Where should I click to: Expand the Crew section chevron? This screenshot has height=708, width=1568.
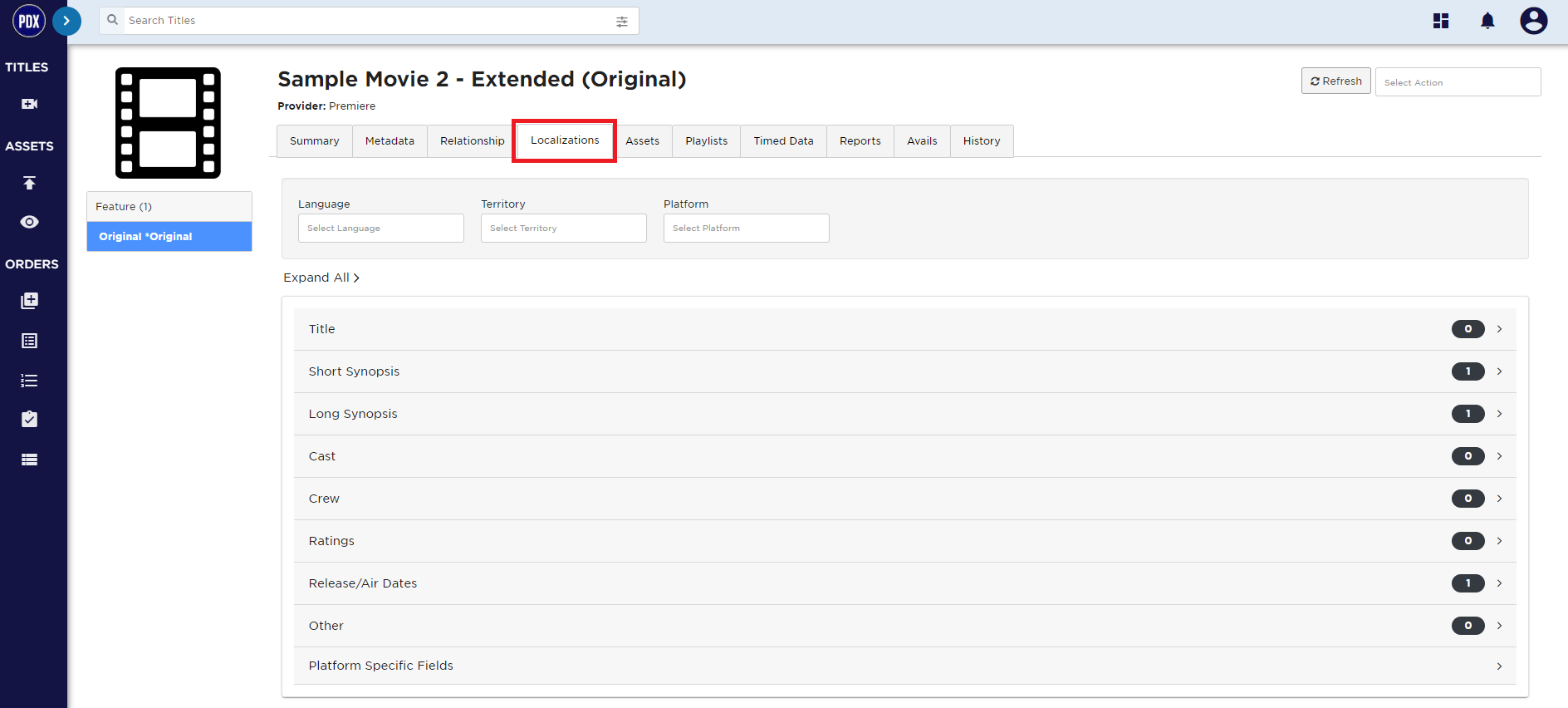coord(1499,499)
